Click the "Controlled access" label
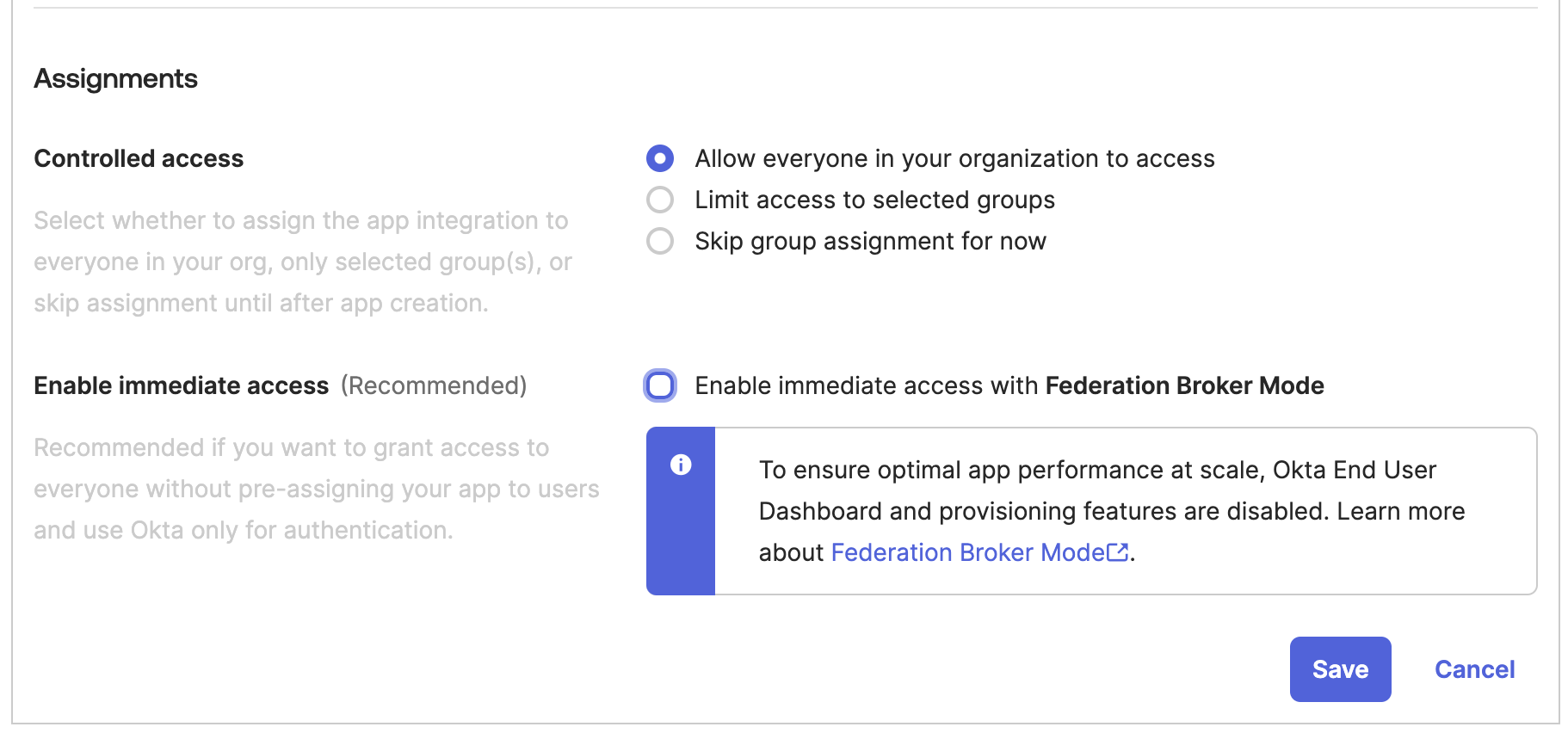Image resolution: width=1568 pixels, height=733 pixels. [138, 158]
